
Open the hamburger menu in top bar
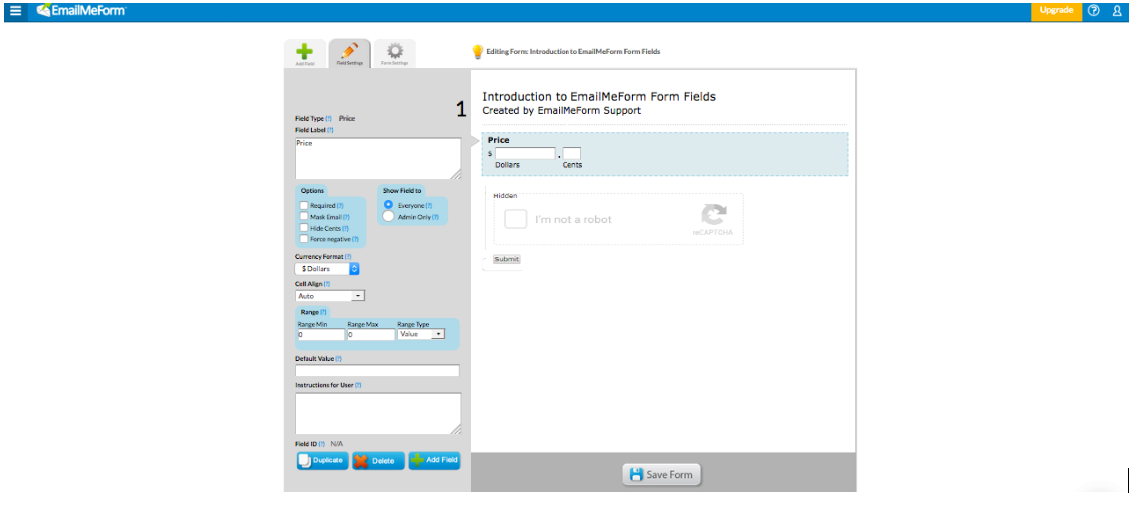[x=15, y=11]
